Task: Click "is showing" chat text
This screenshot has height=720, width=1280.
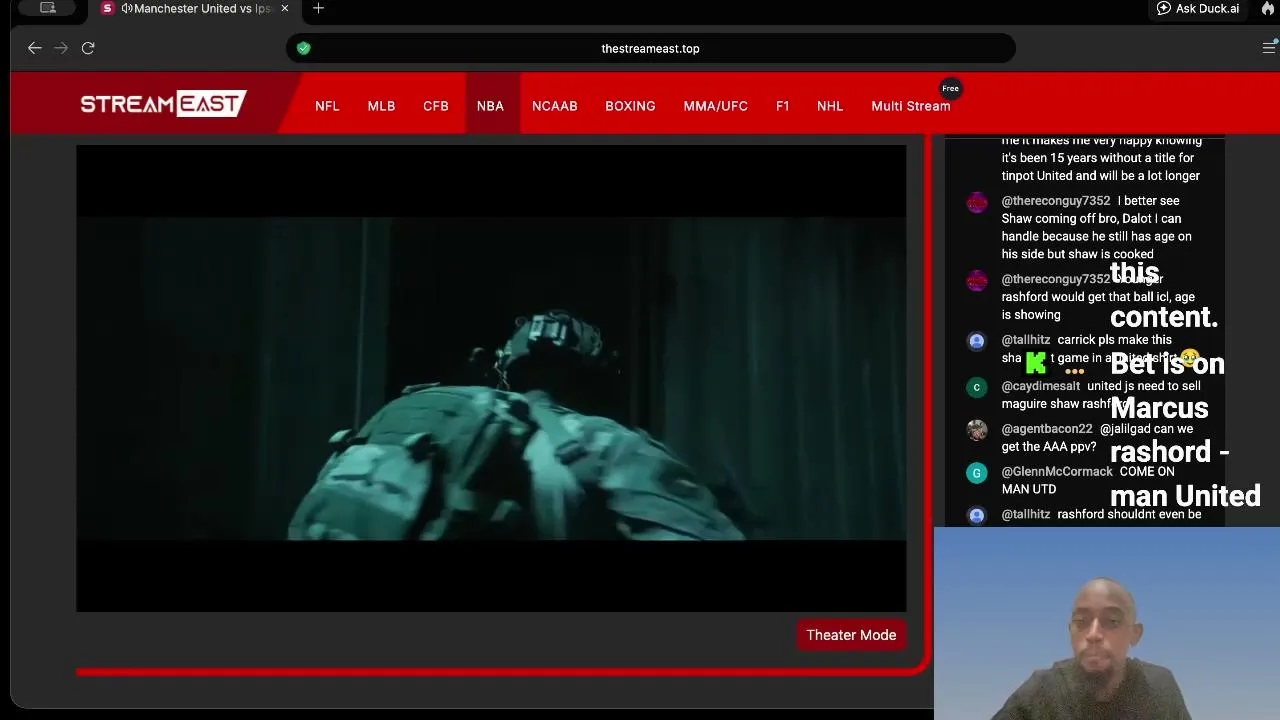Action: tap(1031, 315)
